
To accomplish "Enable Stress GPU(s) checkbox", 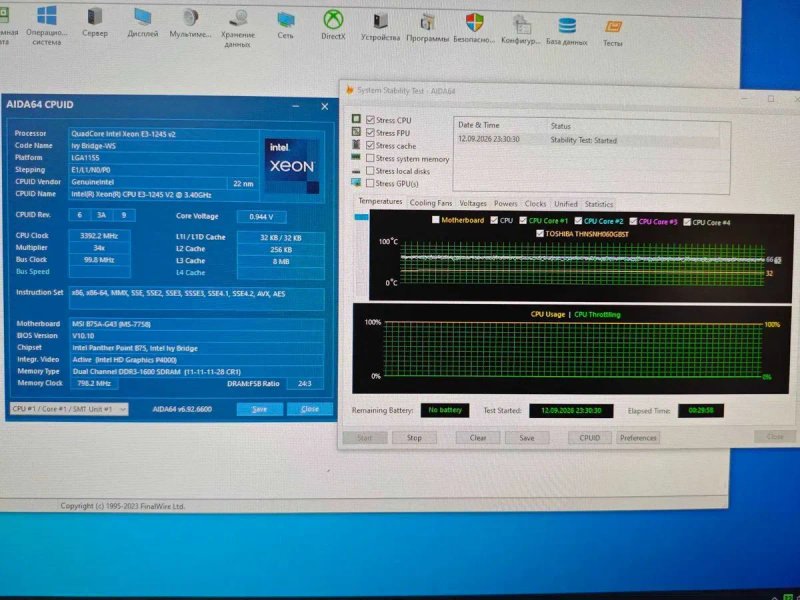I will [370, 183].
